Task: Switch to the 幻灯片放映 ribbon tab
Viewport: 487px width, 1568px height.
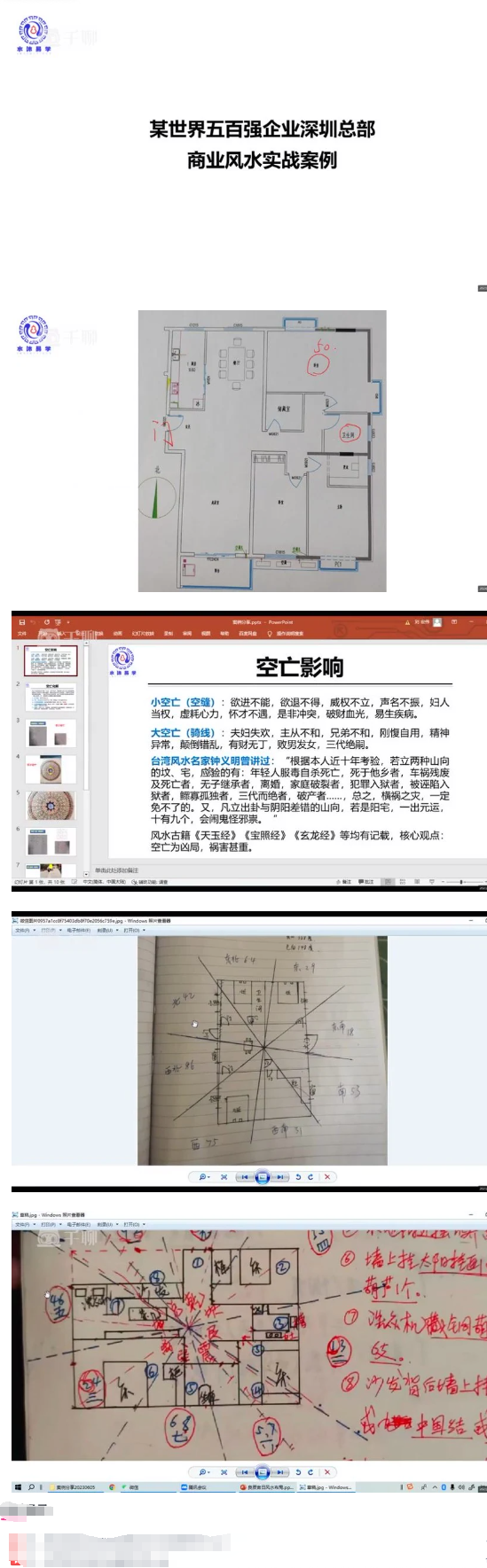Action: 143,634
